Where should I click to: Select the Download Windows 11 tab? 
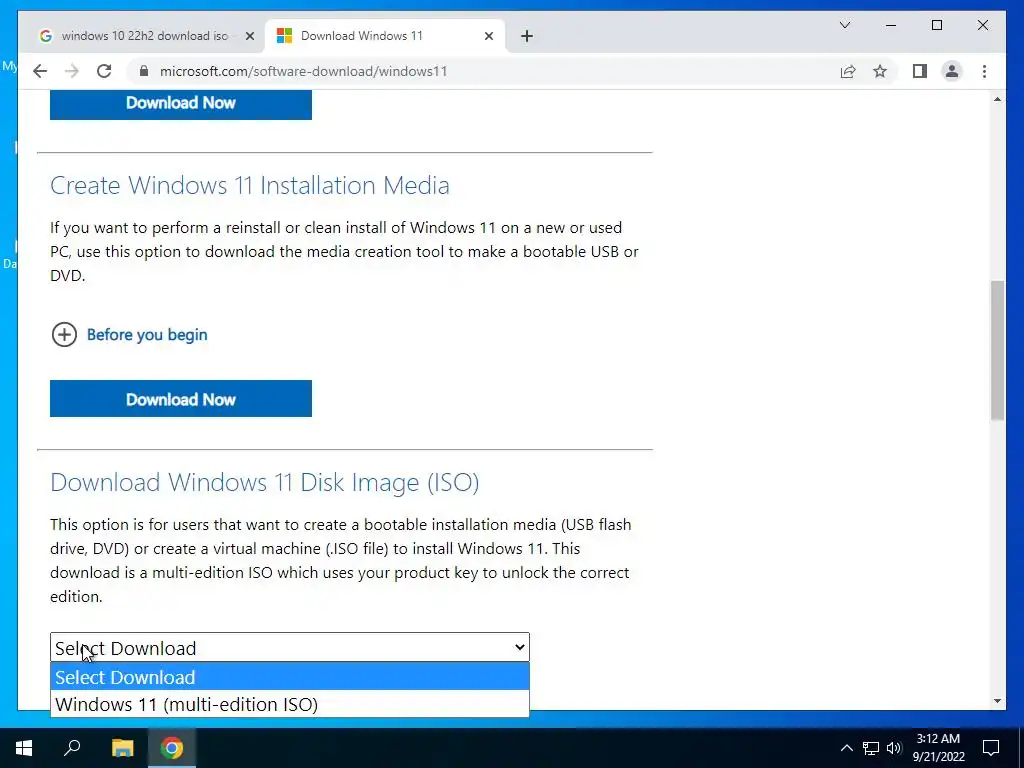[385, 36]
